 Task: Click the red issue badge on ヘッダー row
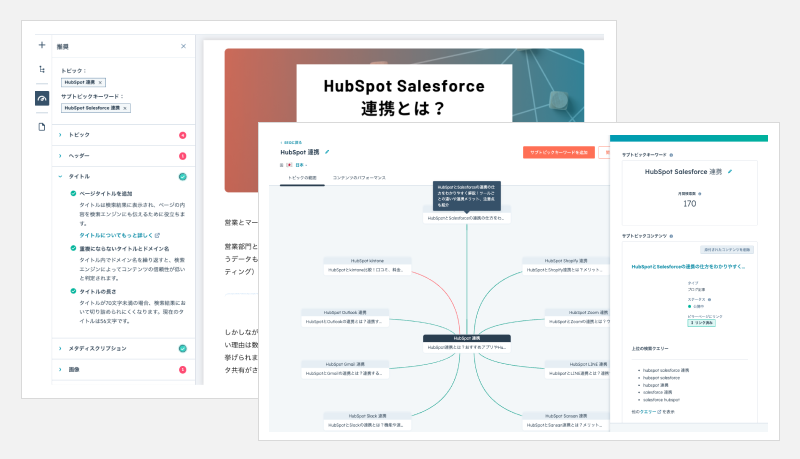tap(183, 156)
